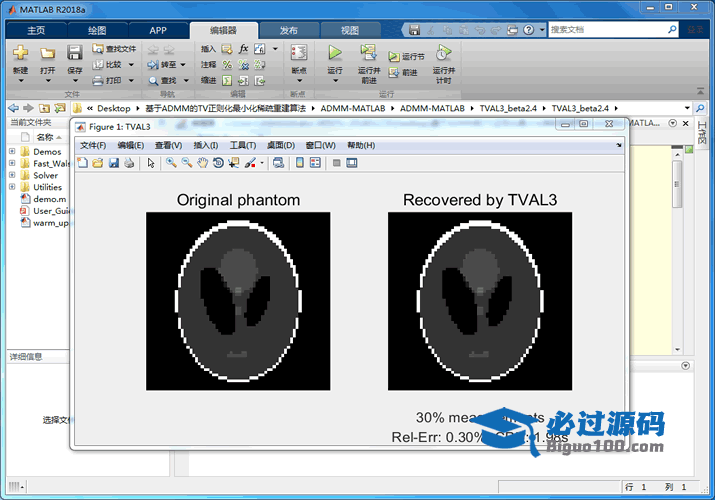Switch to the Publish ribbon tab
The width and height of the screenshot is (715, 500).
point(289,31)
